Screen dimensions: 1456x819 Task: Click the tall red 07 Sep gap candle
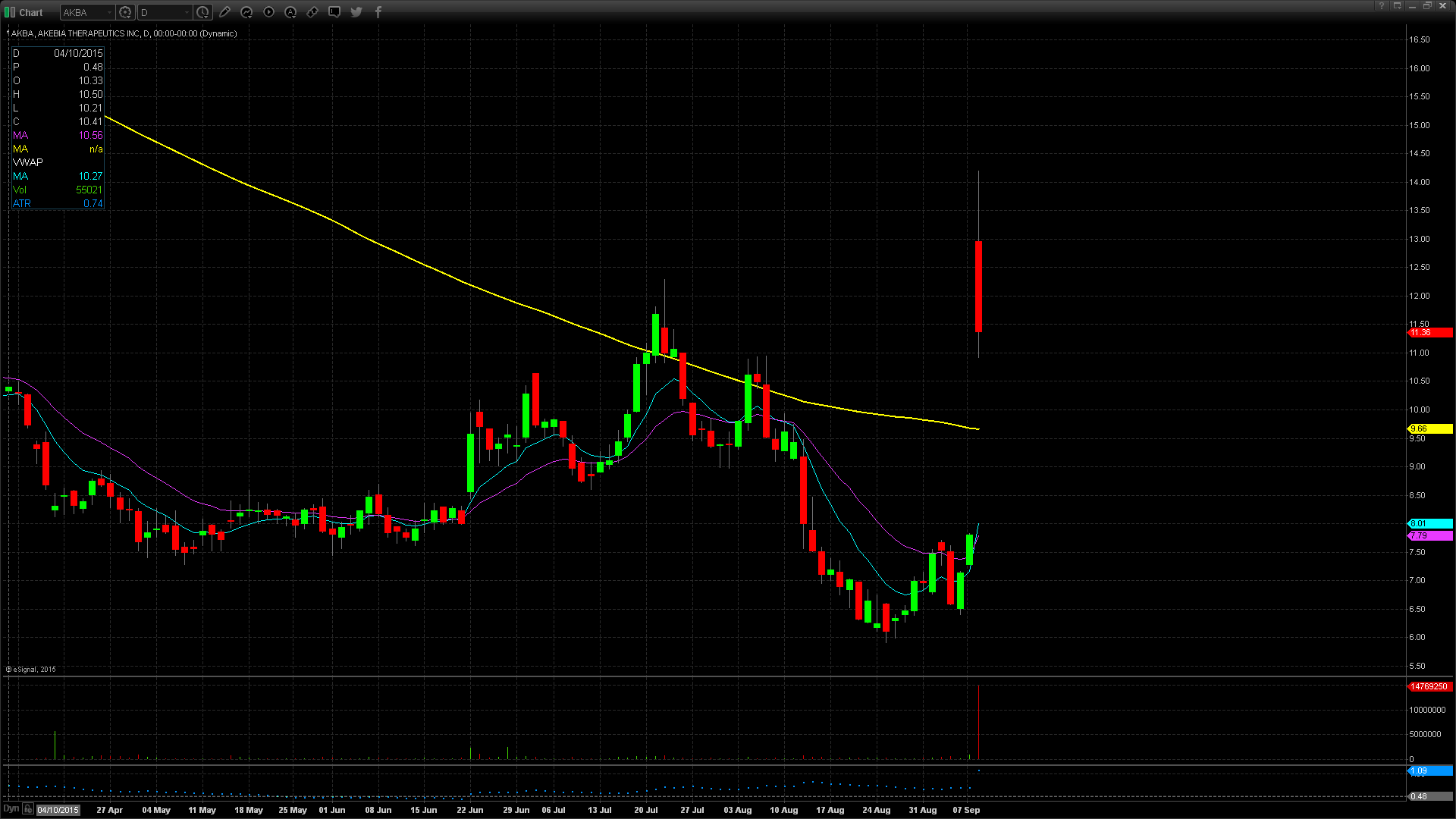click(x=979, y=287)
